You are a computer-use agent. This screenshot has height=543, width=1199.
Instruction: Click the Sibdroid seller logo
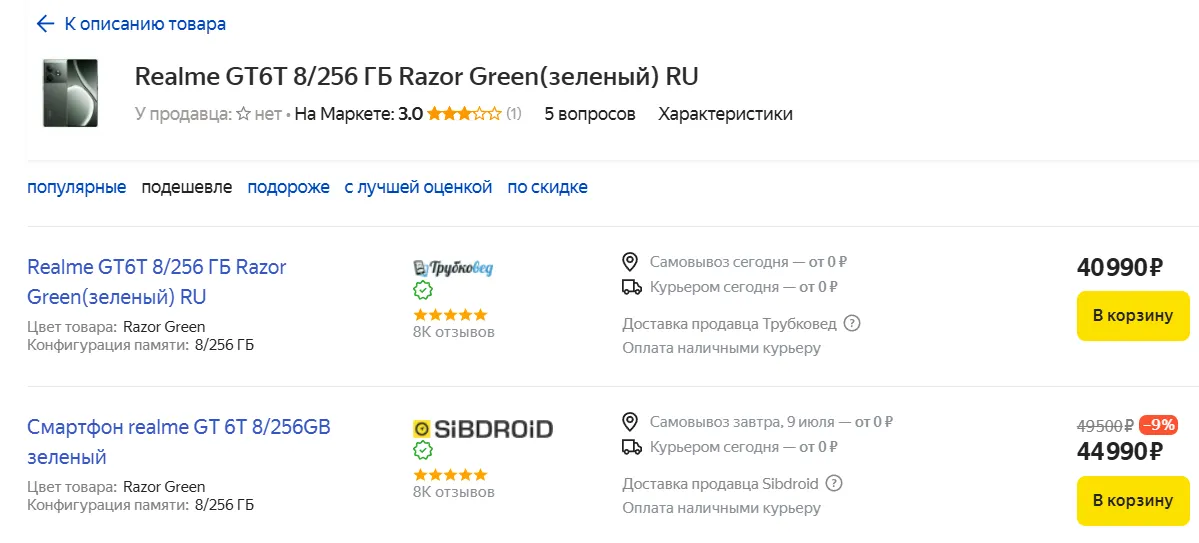coord(482,429)
